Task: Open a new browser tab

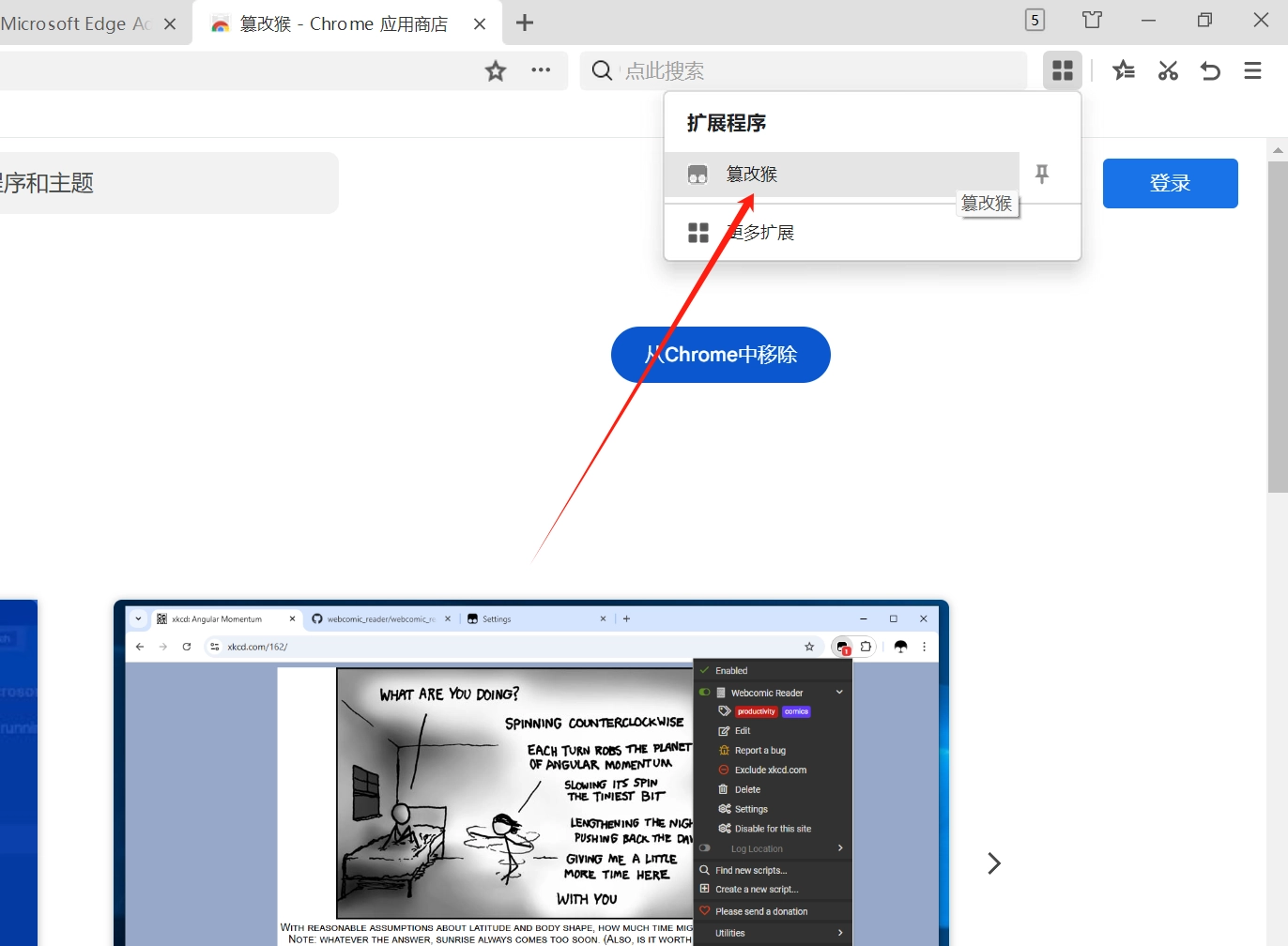Action: click(525, 23)
